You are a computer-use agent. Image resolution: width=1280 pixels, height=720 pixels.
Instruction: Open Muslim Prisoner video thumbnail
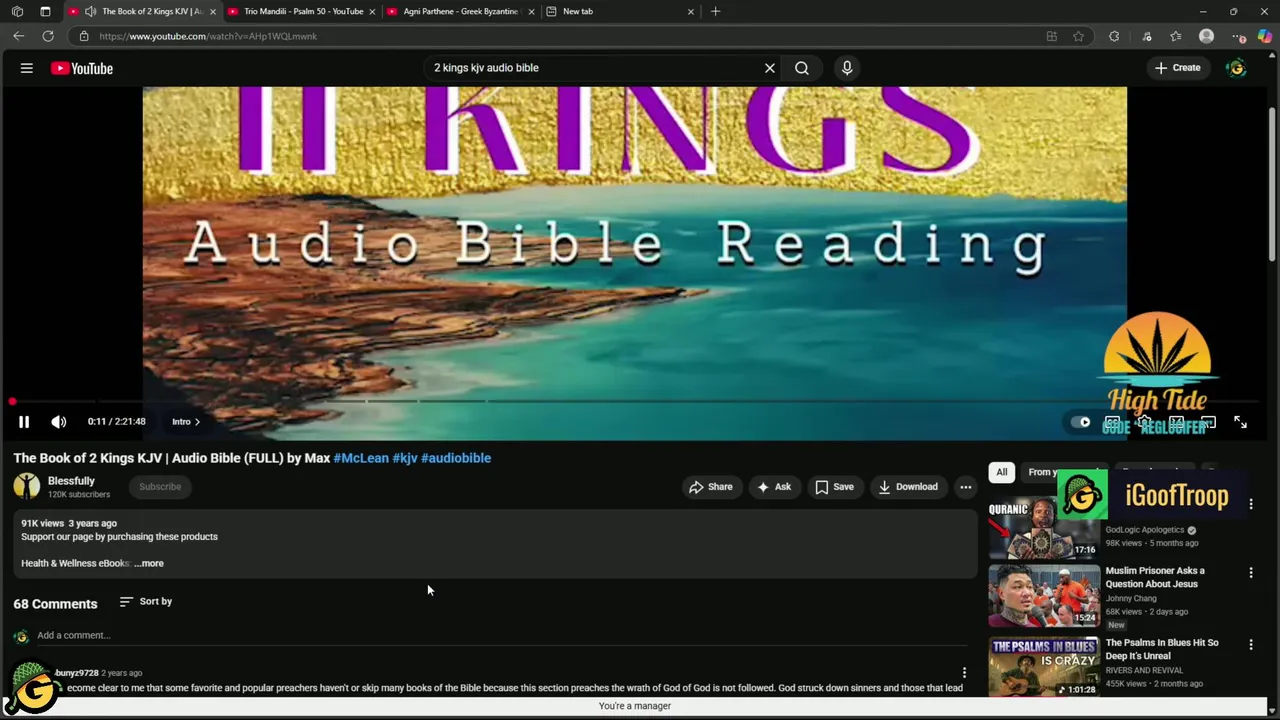click(1044, 596)
